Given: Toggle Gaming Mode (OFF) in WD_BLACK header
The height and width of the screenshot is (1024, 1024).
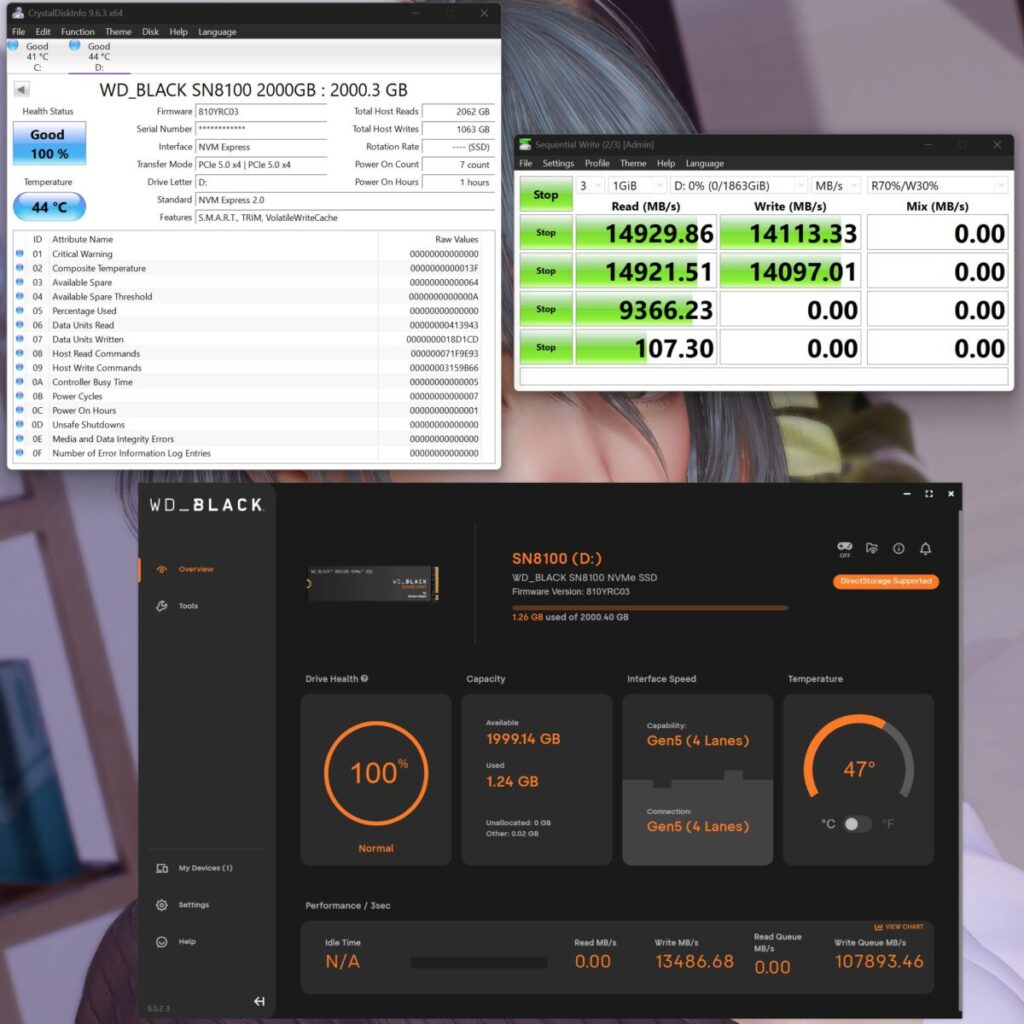Looking at the screenshot, I should pos(845,549).
